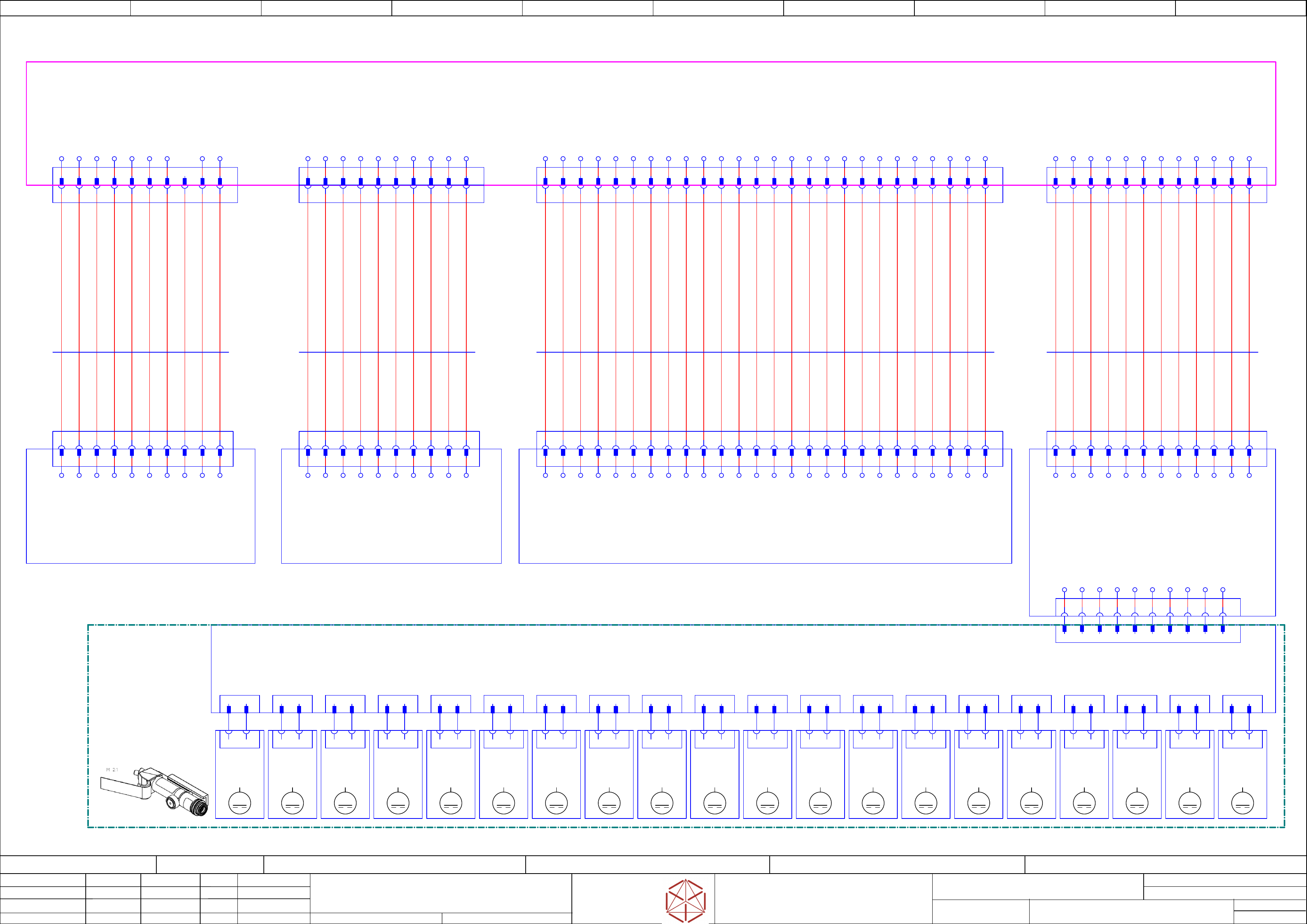
Task: Select the leftmost two-pin plug in the bottom row
Action: pos(239,705)
